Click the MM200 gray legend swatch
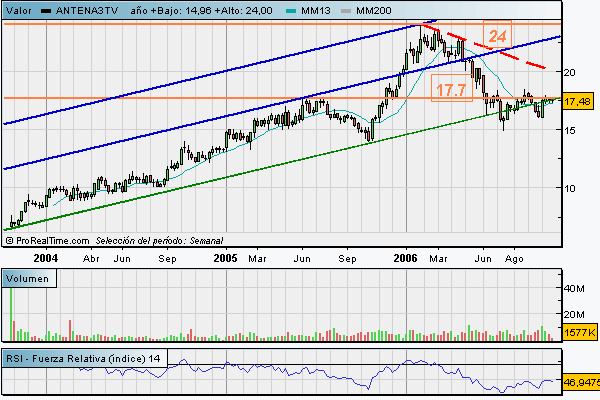The width and height of the screenshot is (600, 400). [x=346, y=11]
